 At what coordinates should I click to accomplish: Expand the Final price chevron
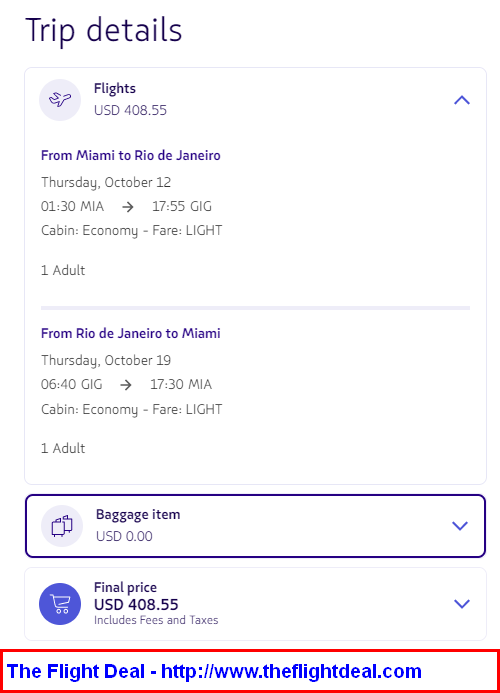(x=462, y=604)
